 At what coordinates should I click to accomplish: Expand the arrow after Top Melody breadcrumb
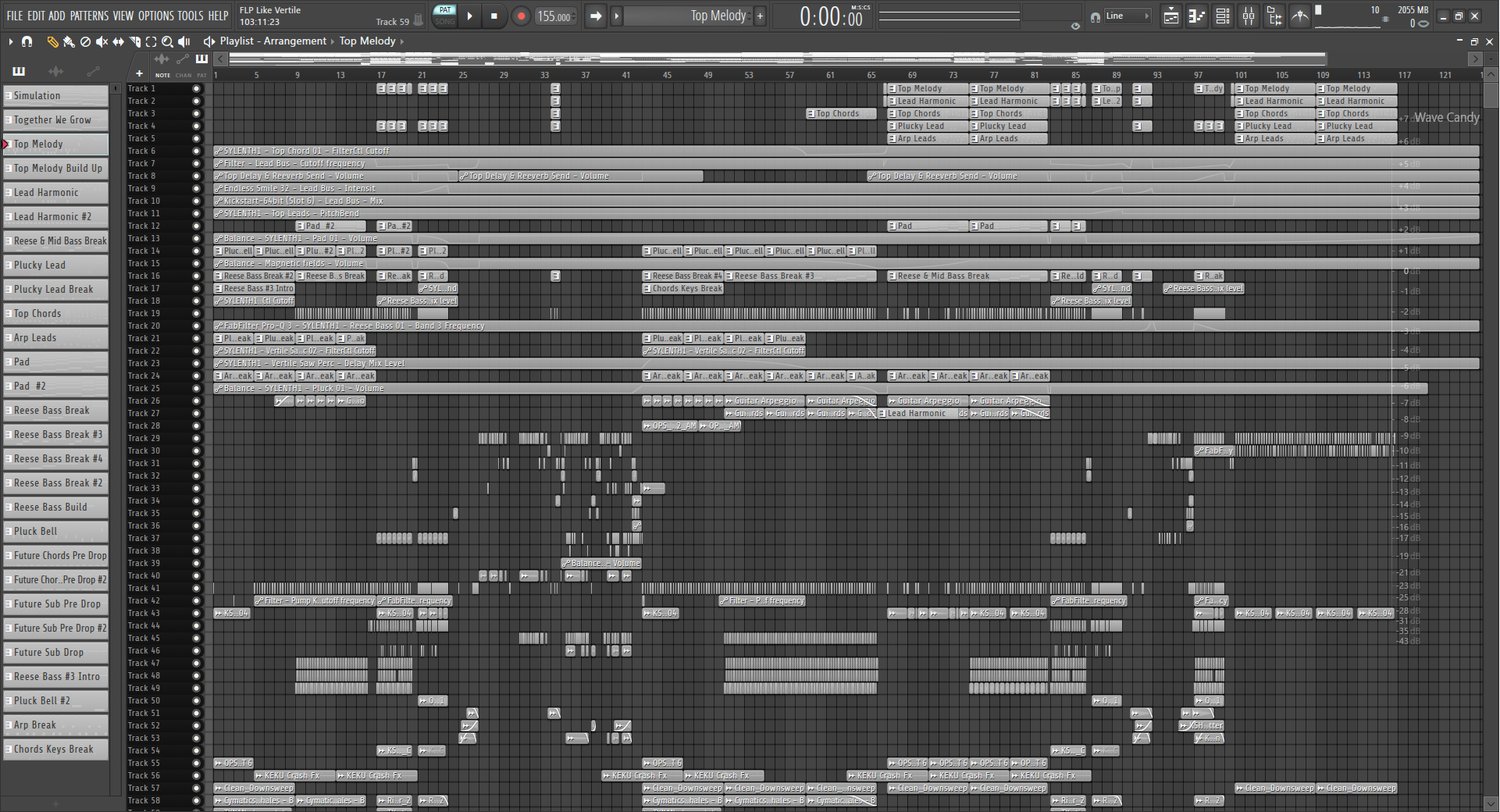[401, 41]
